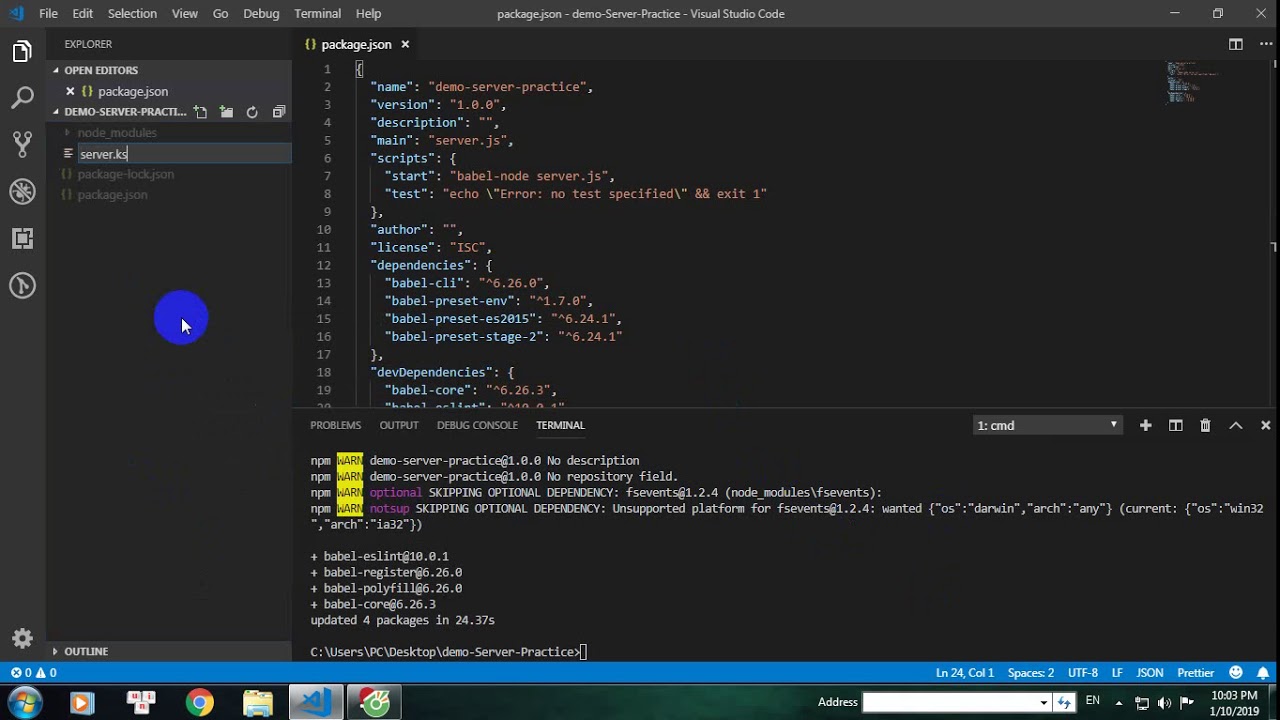Split the terminal panel
Screen dimensions: 1280x720
coord(1176,425)
